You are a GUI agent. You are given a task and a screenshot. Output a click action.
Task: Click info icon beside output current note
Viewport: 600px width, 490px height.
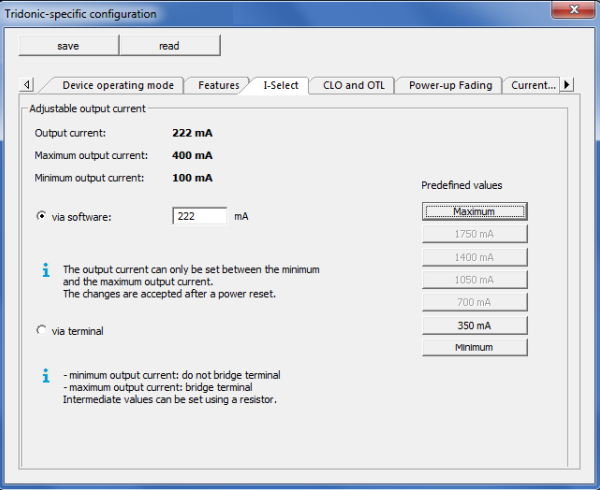[x=46, y=270]
